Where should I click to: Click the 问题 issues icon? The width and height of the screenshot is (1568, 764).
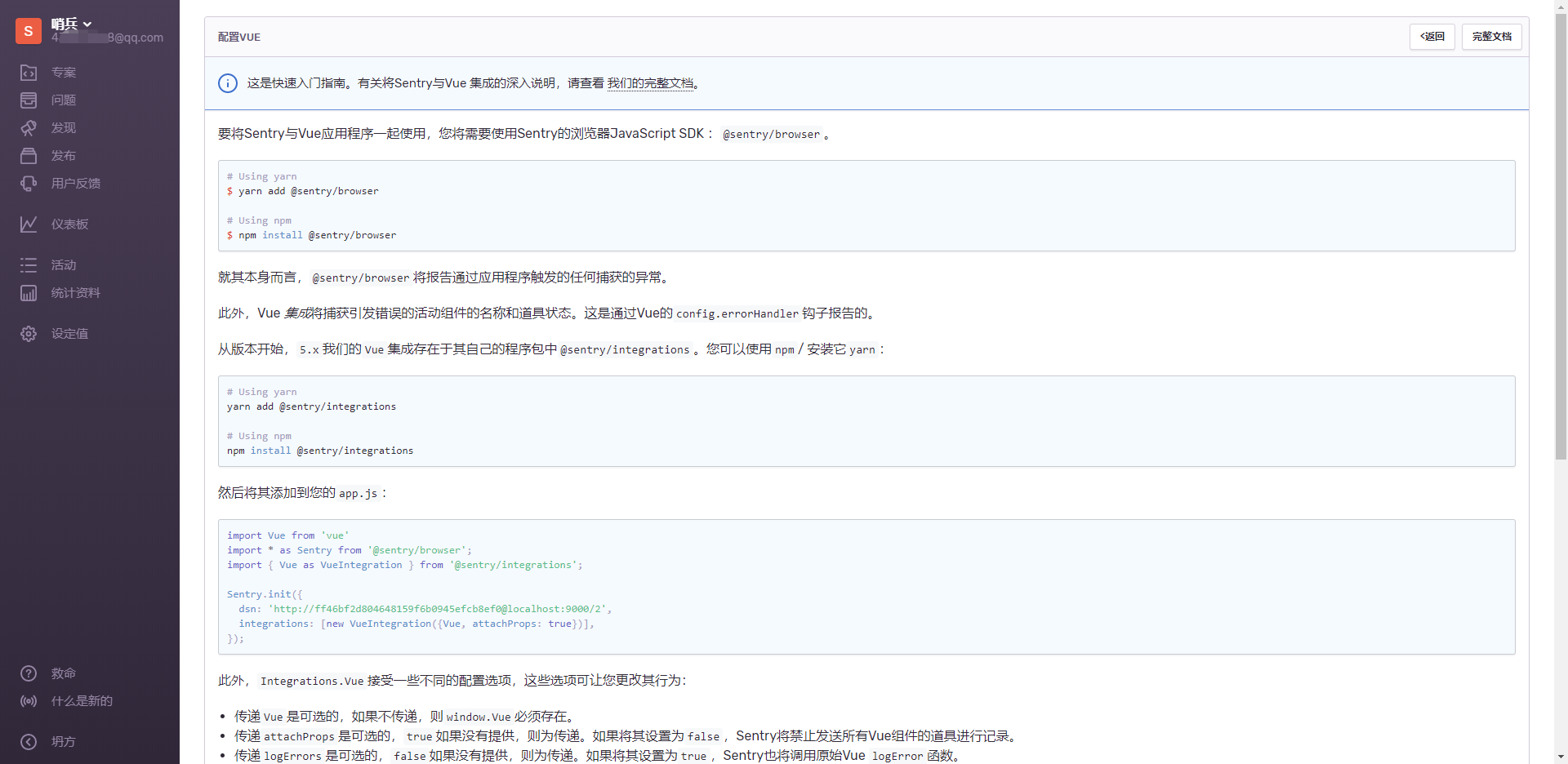(29, 100)
